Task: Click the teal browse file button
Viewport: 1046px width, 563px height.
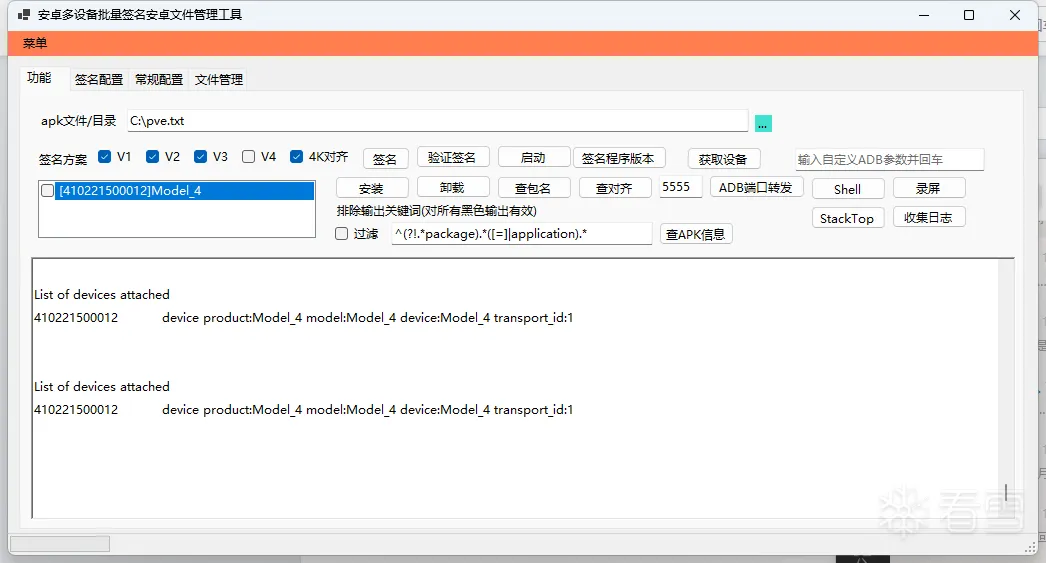Action: pyautogui.click(x=763, y=123)
